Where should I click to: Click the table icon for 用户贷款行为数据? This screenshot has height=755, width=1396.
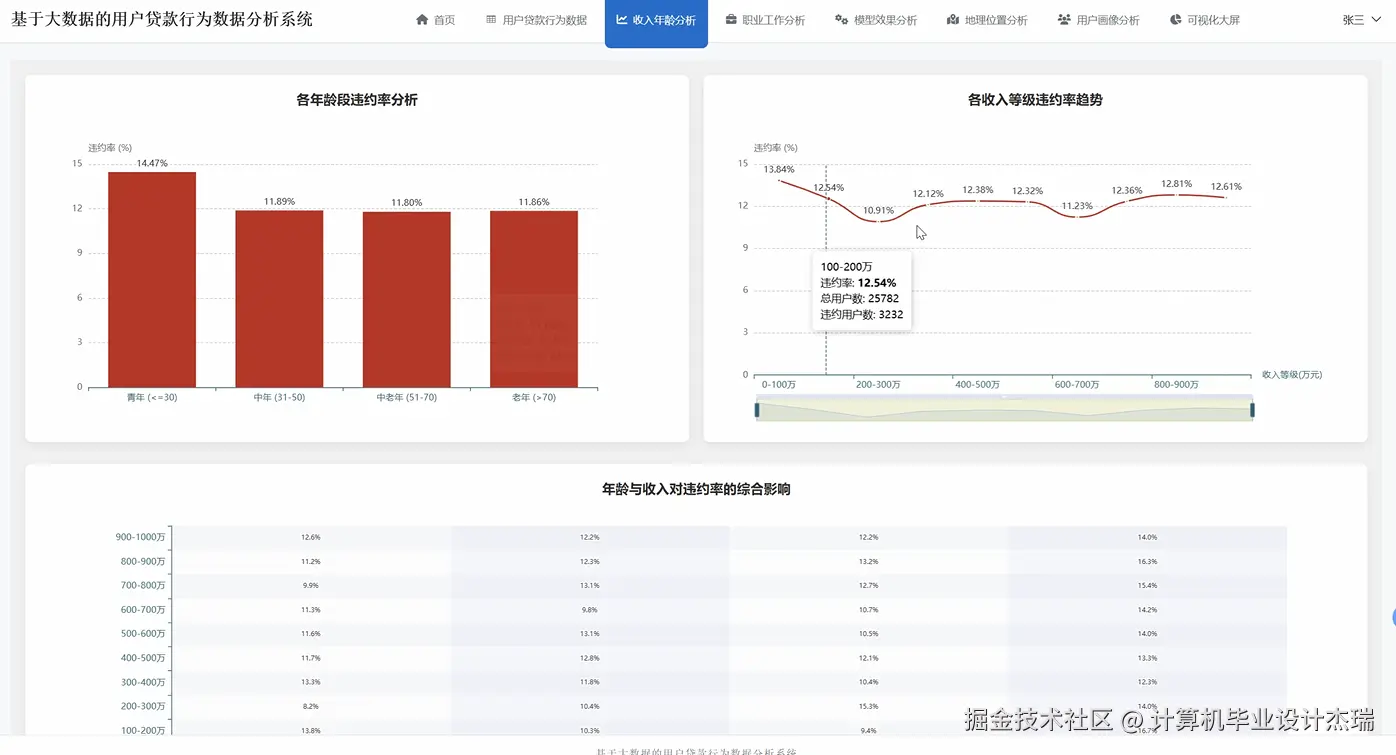[491, 20]
